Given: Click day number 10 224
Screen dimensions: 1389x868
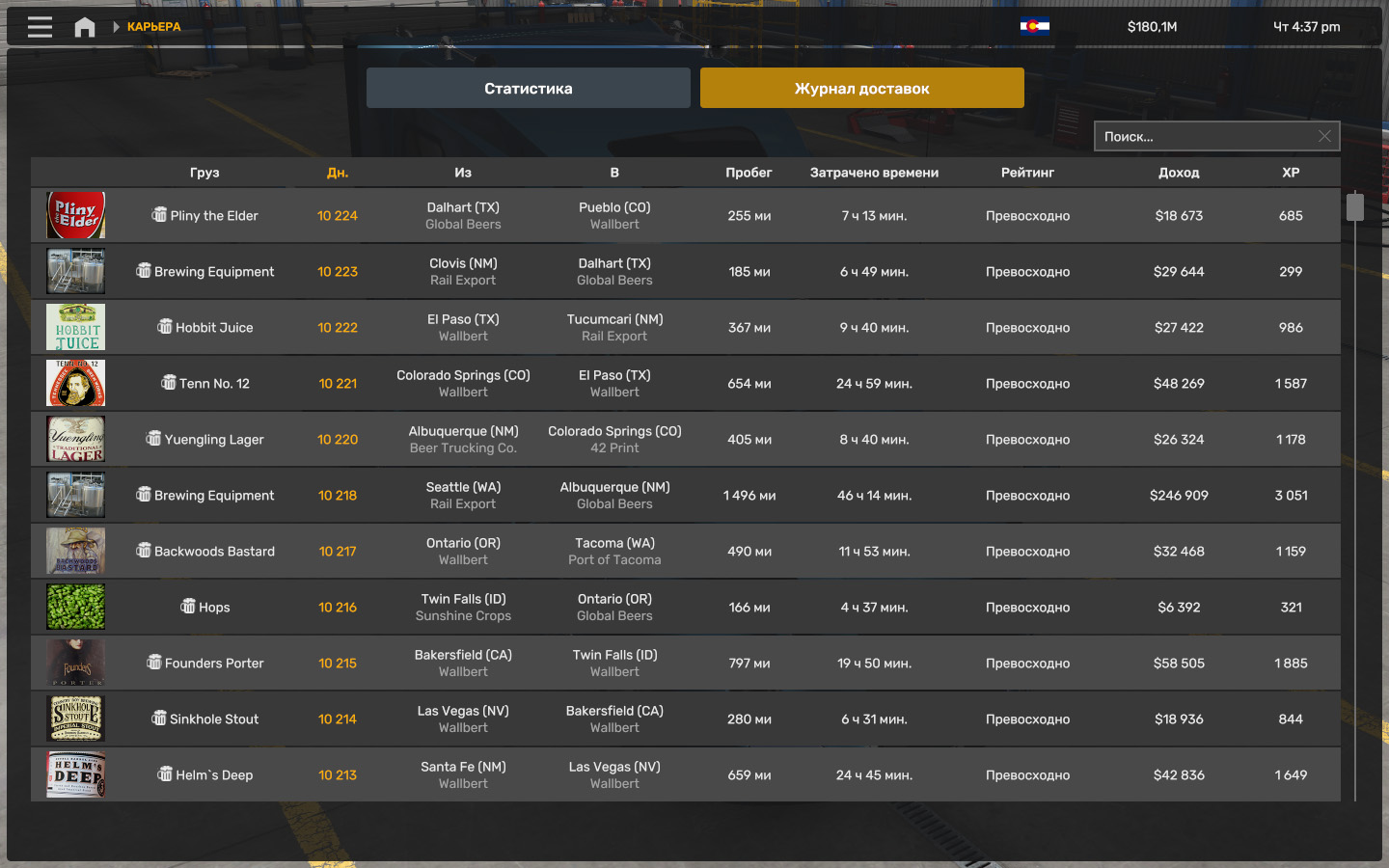Looking at the screenshot, I should [x=338, y=216].
